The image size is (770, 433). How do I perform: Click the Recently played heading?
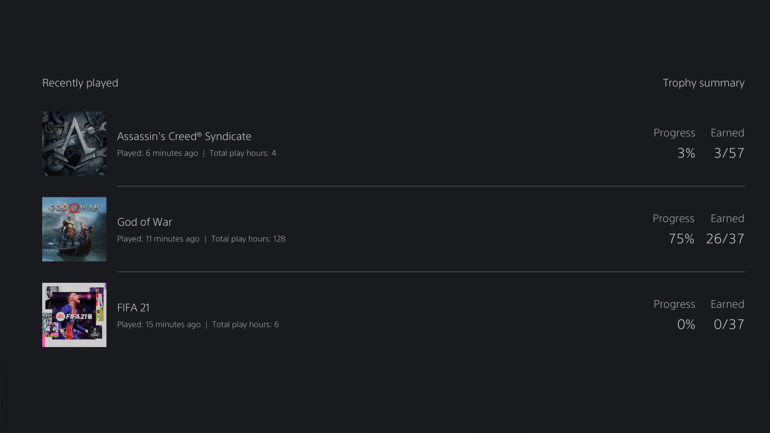click(x=80, y=83)
